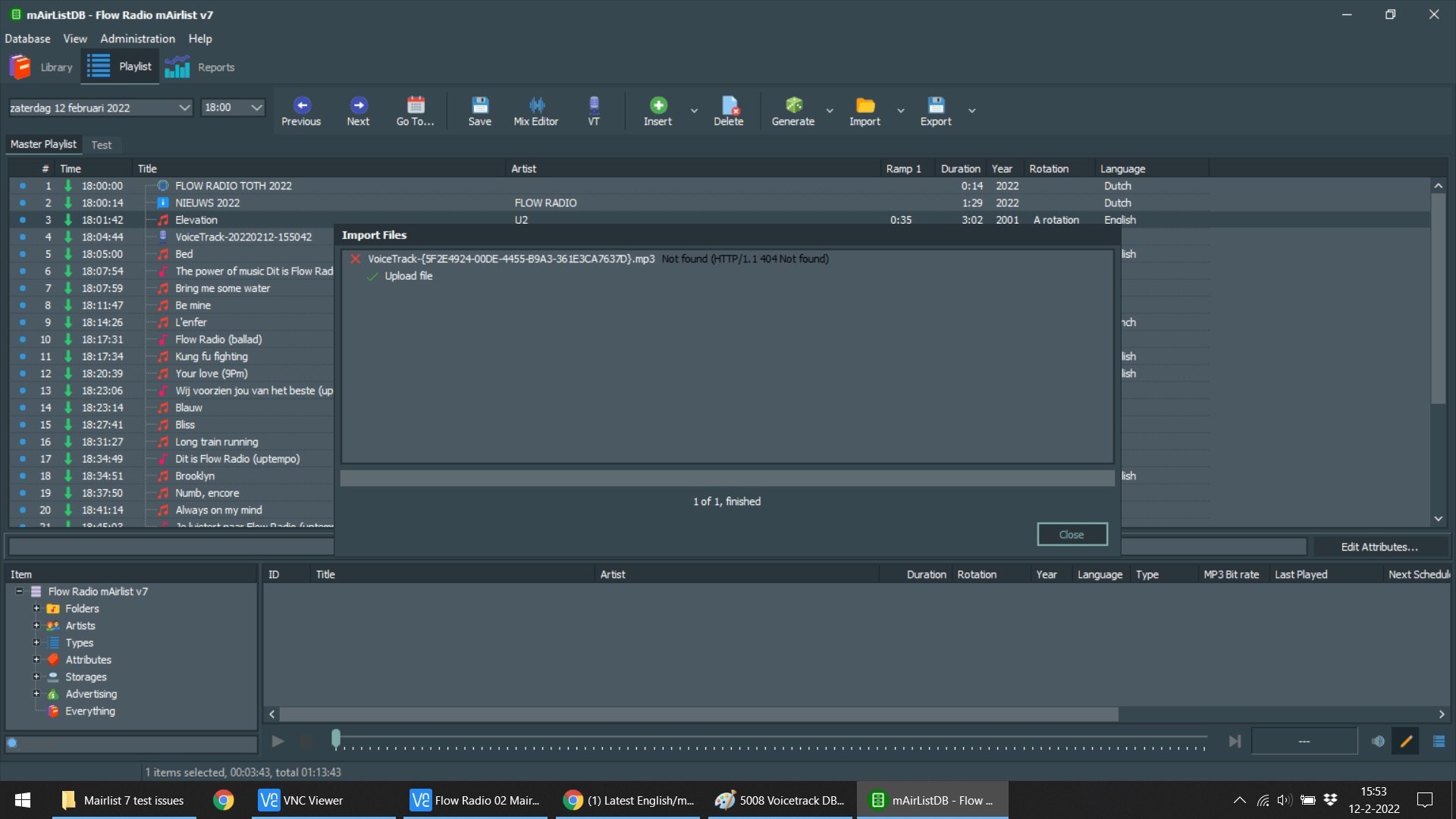The height and width of the screenshot is (819, 1456).
Task: Open the Insert dropdown arrow
Action: 694,111
